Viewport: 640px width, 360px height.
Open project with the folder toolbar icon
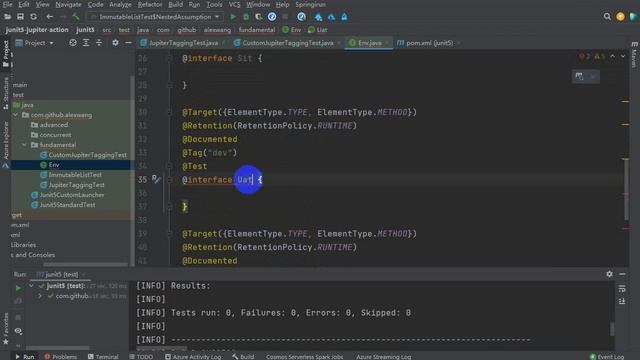click(x=7, y=17)
